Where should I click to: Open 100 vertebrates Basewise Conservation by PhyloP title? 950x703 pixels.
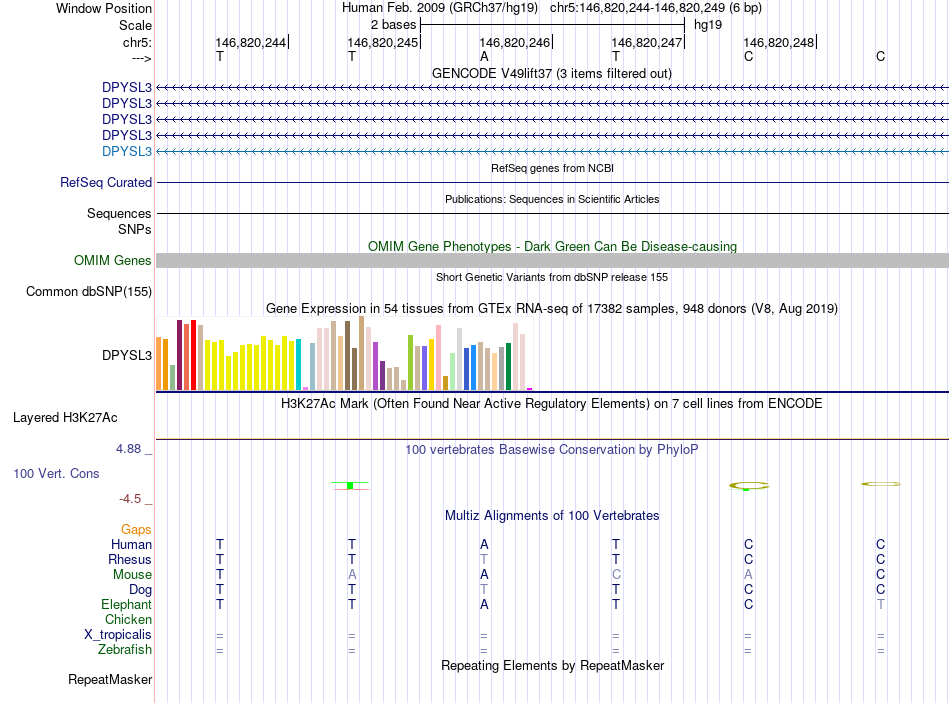click(552, 450)
